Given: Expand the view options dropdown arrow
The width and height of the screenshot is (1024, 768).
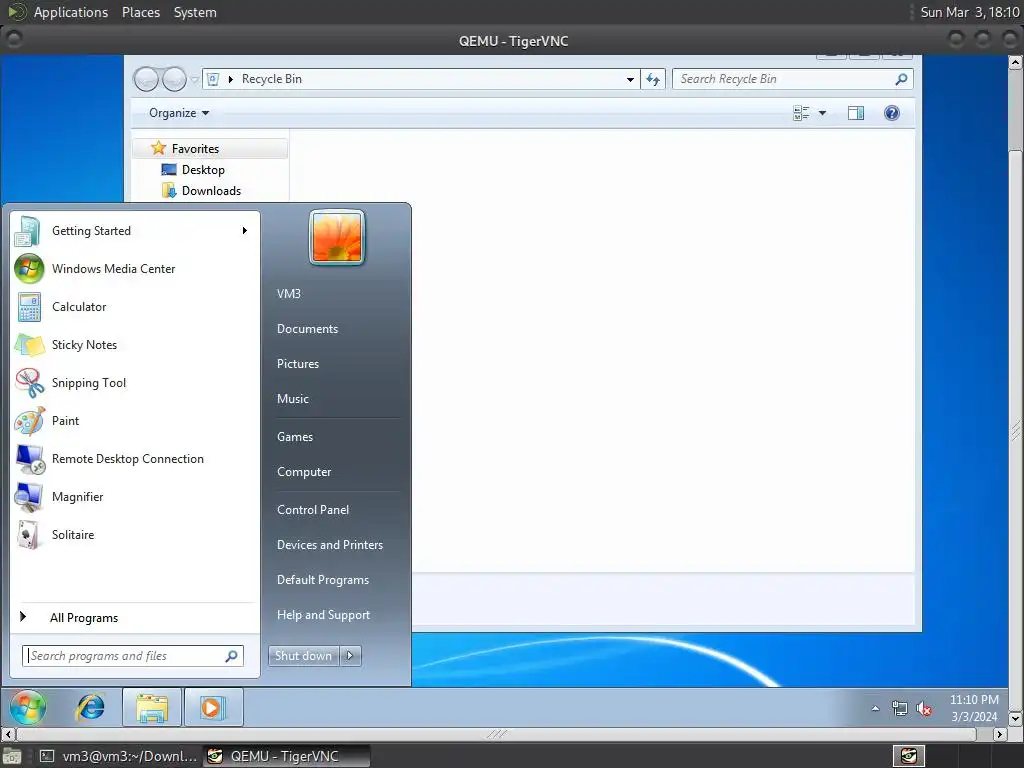Looking at the screenshot, I should click(822, 113).
